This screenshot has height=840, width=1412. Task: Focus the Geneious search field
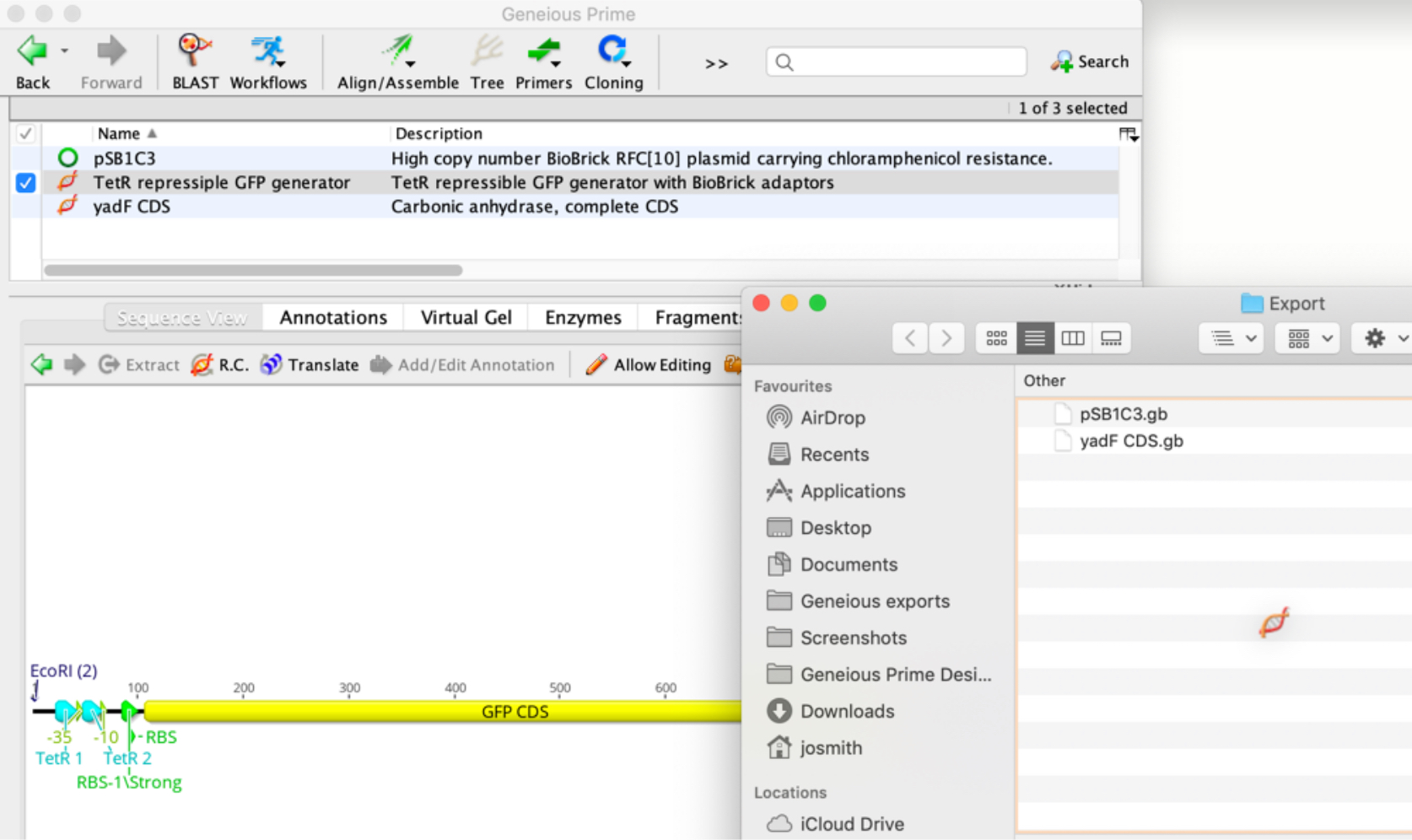click(x=897, y=62)
